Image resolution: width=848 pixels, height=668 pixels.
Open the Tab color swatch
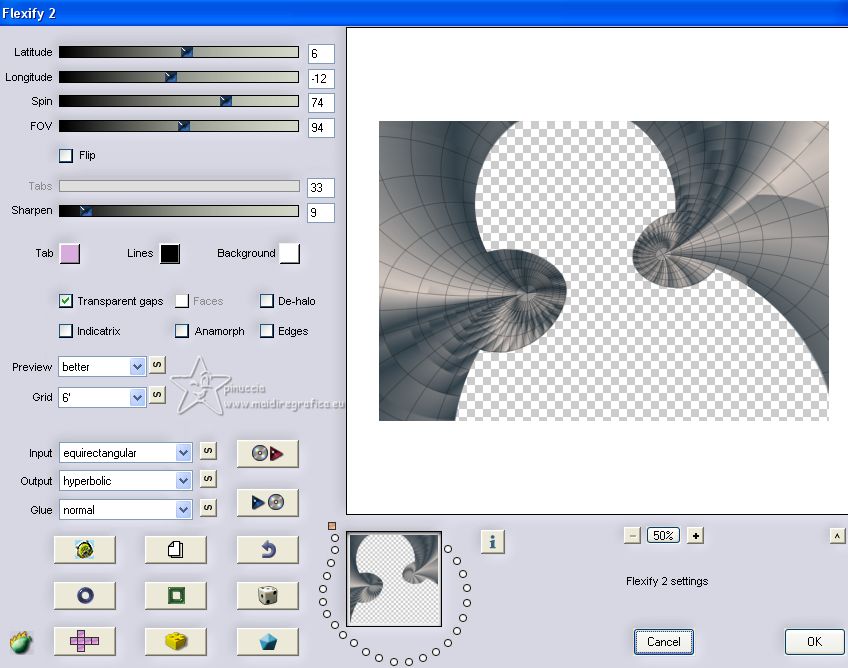pos(70,254)
